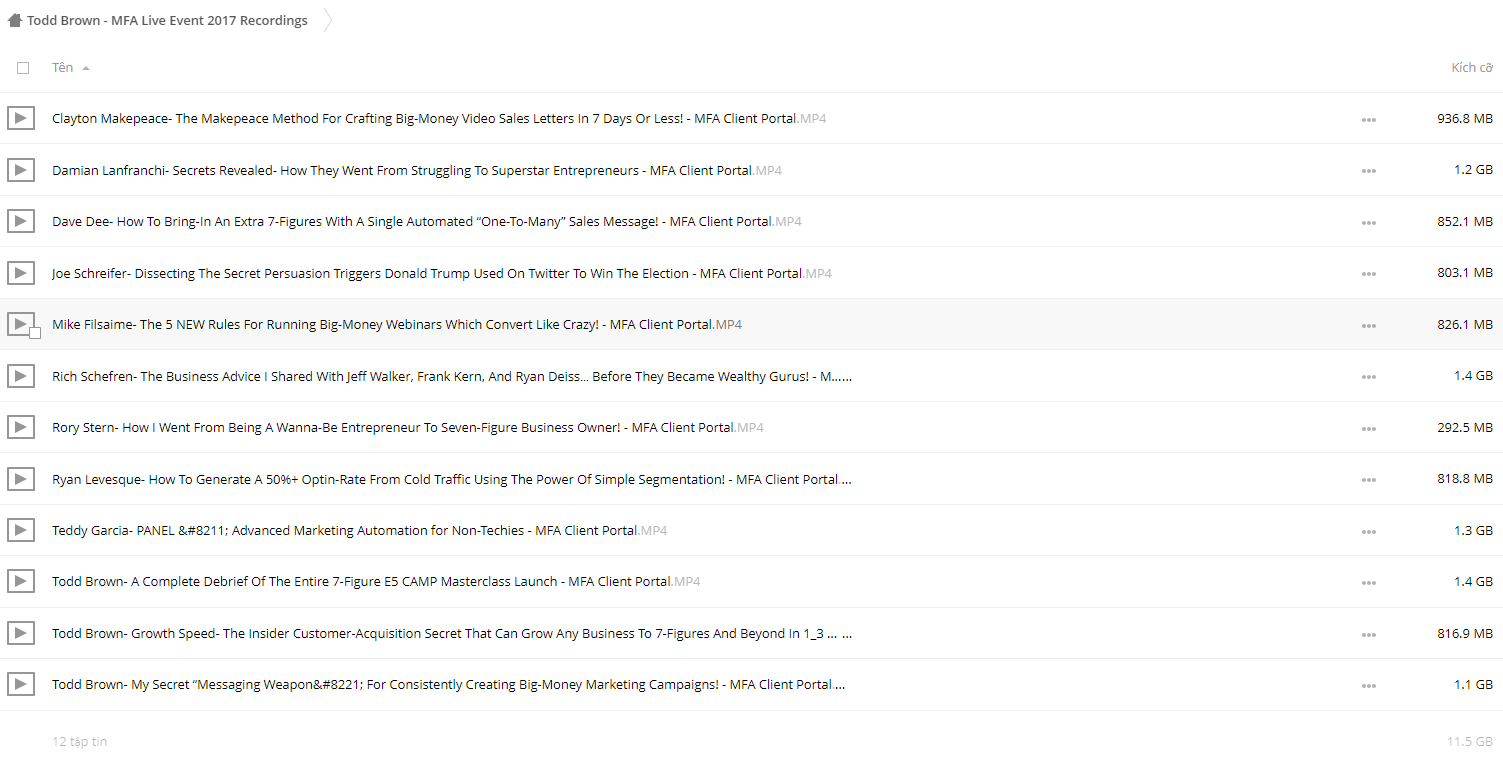Open more options for Messaging Weapon file
The image size is (1503, 778).
click(x=1368, y=686)
